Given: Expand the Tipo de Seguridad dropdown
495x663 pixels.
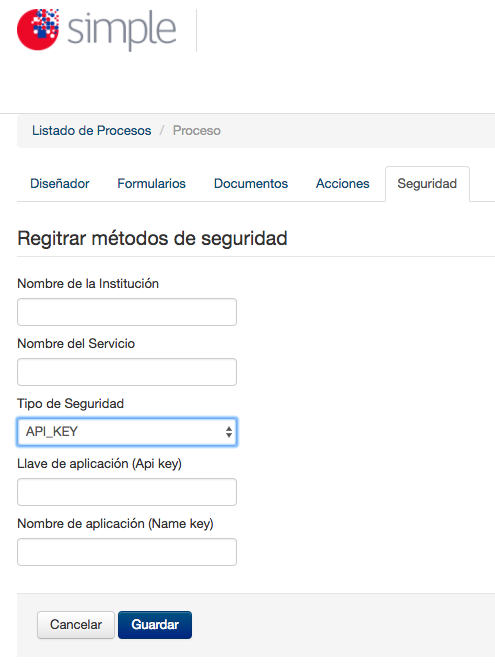Looking at the screenshot, I should (127, 432).
